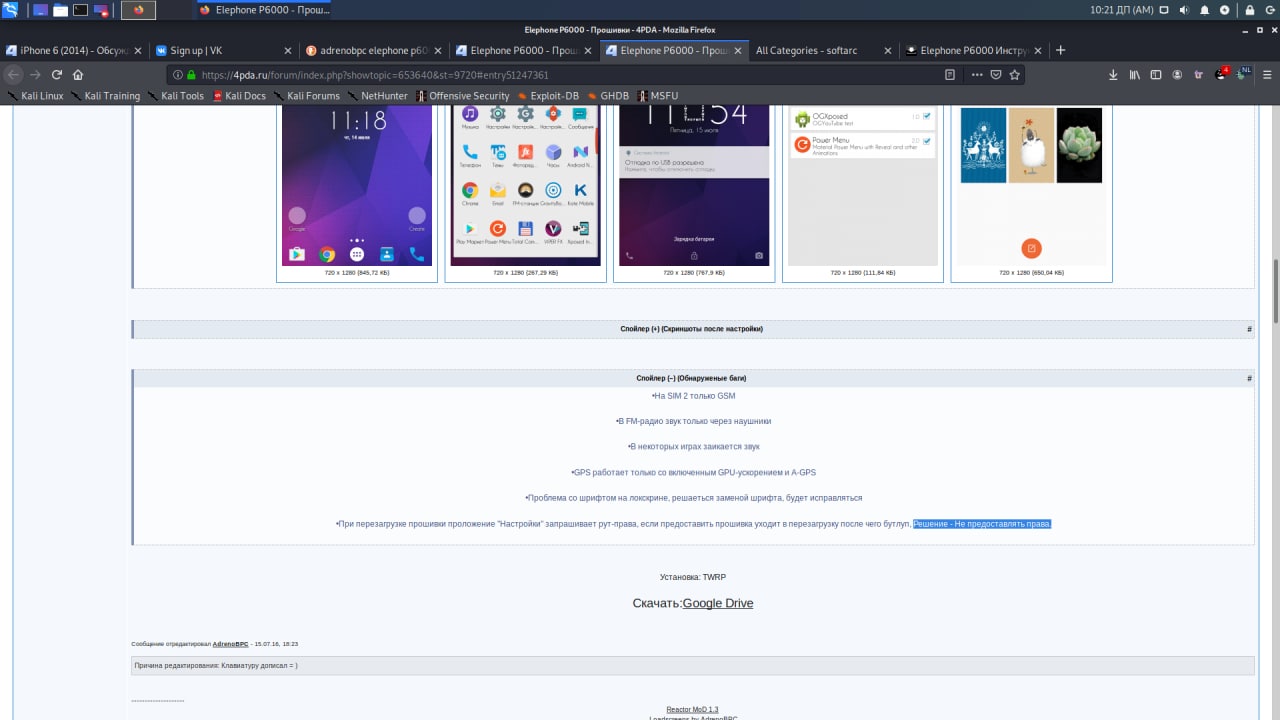The height and width of the screenshot is (720, 1280).
Task: Close the Sign up | VK tab
Action: click(x=288, y=50)
